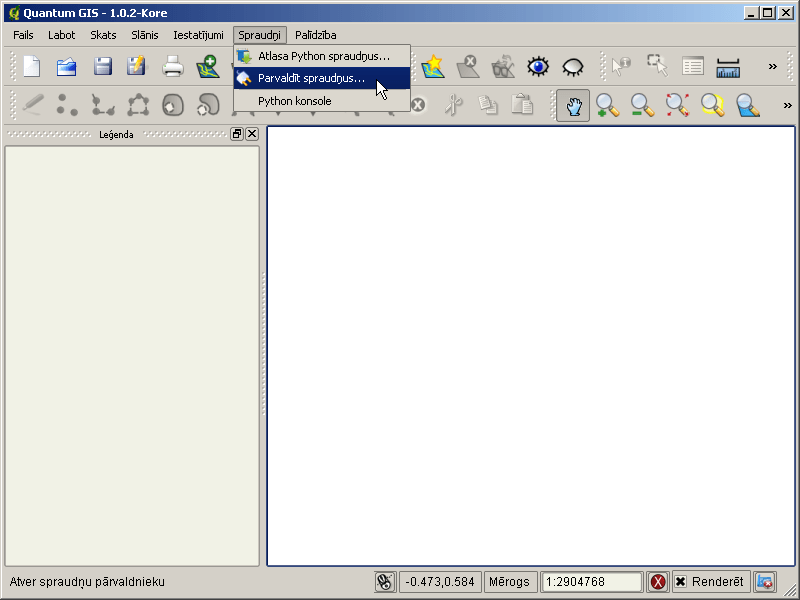Open the Labot menu

coord(62,35)
